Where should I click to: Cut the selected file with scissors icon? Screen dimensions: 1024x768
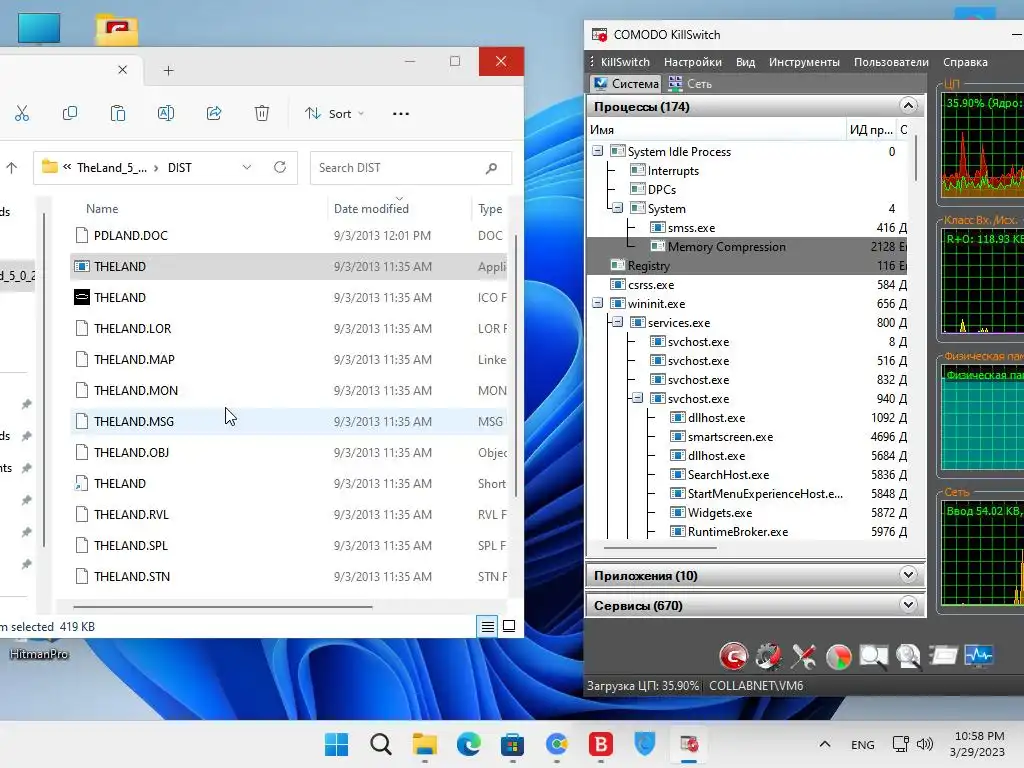tap(22, 114)
